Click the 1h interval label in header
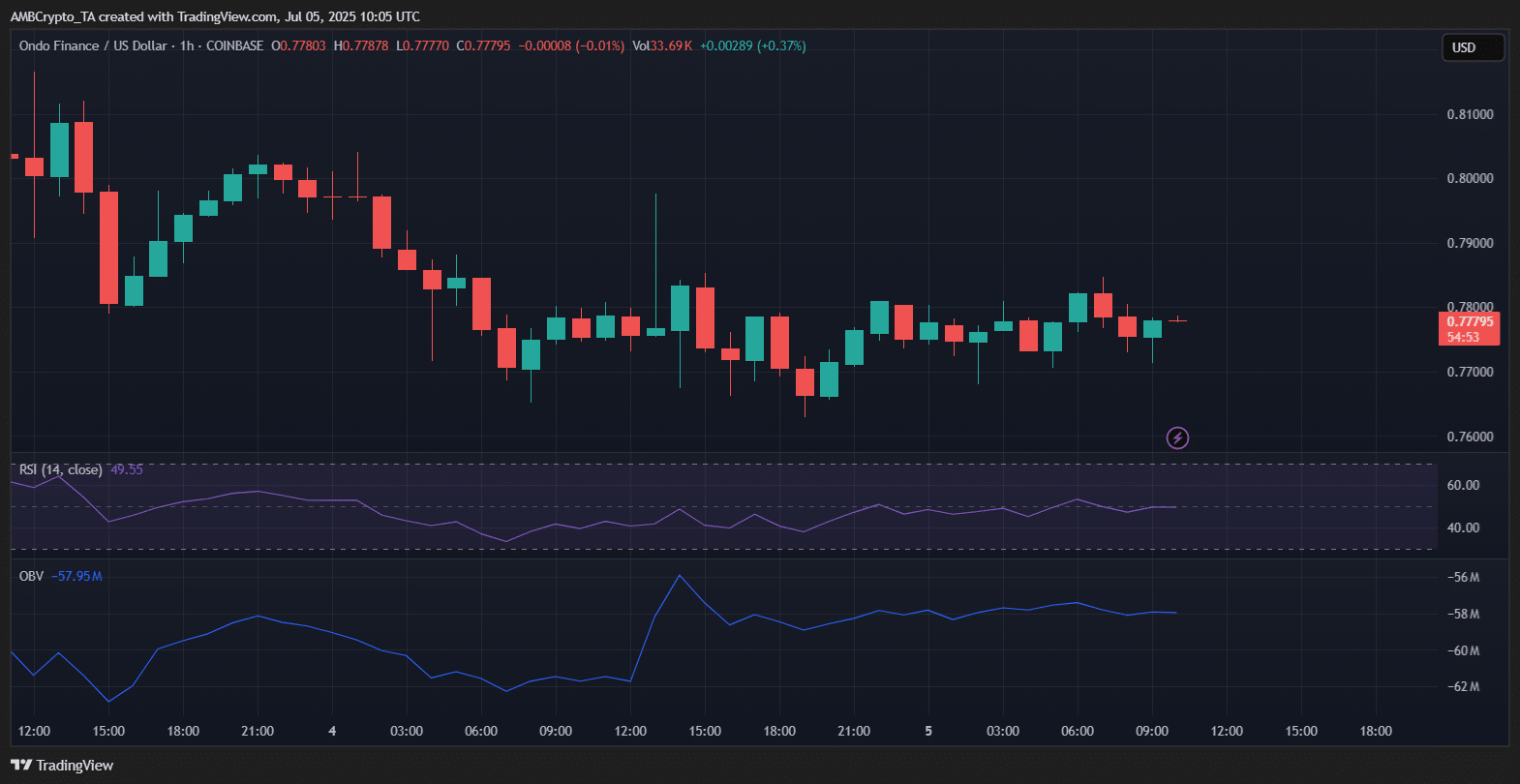 tap(187, 45)
